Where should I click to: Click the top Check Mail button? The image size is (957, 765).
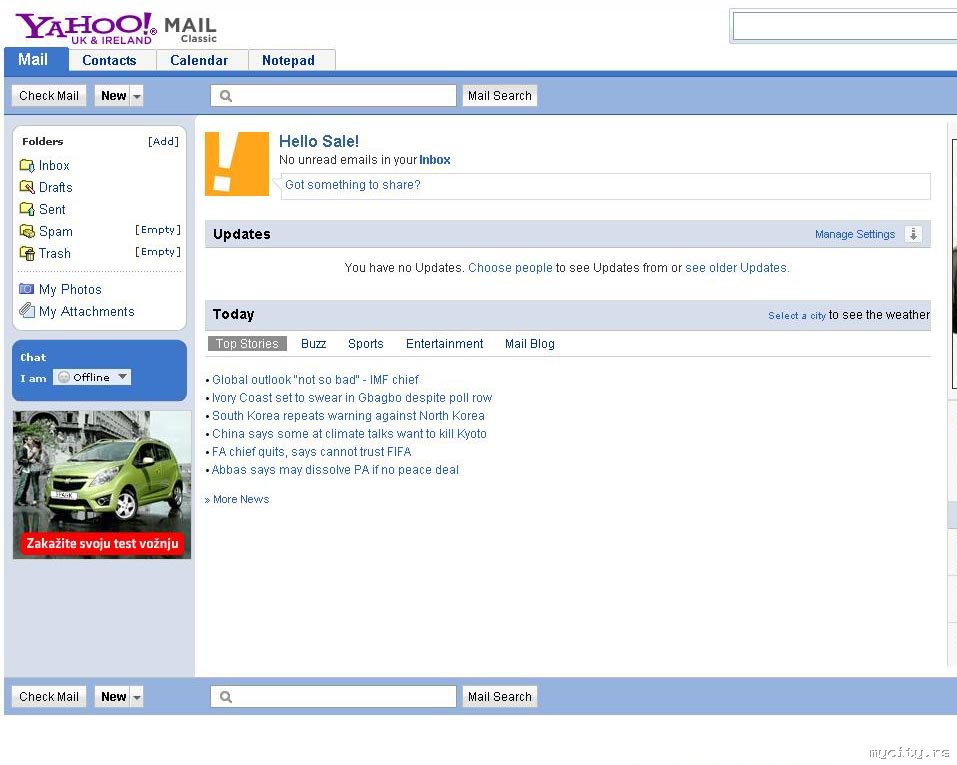pos(49,96)
